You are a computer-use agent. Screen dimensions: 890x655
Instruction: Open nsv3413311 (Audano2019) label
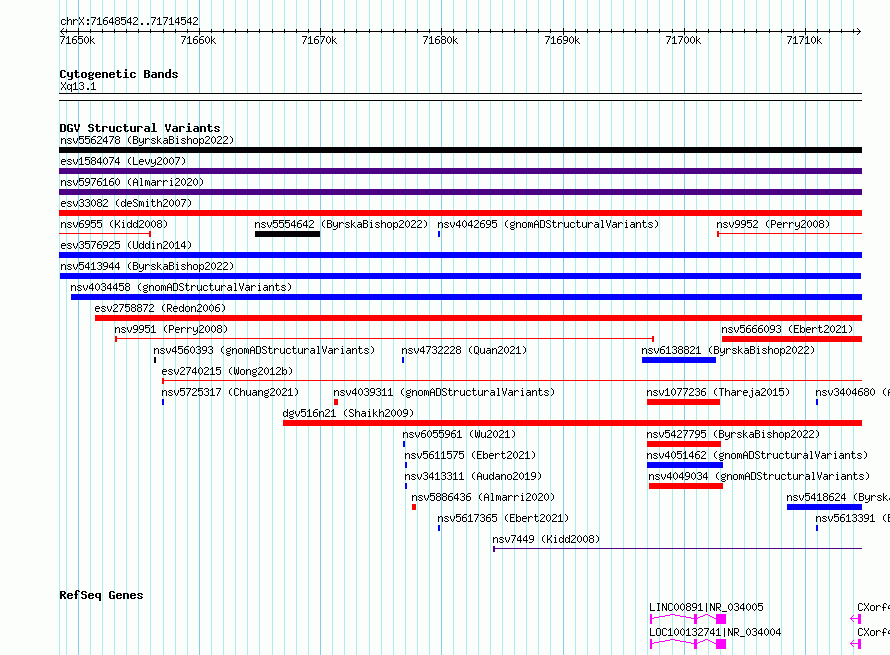tap(473, 476)
